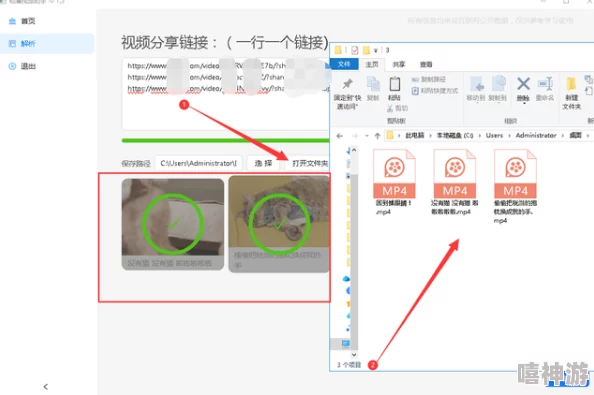Click the Explorer title bar folder icon
594x395 pixels.
338,50
